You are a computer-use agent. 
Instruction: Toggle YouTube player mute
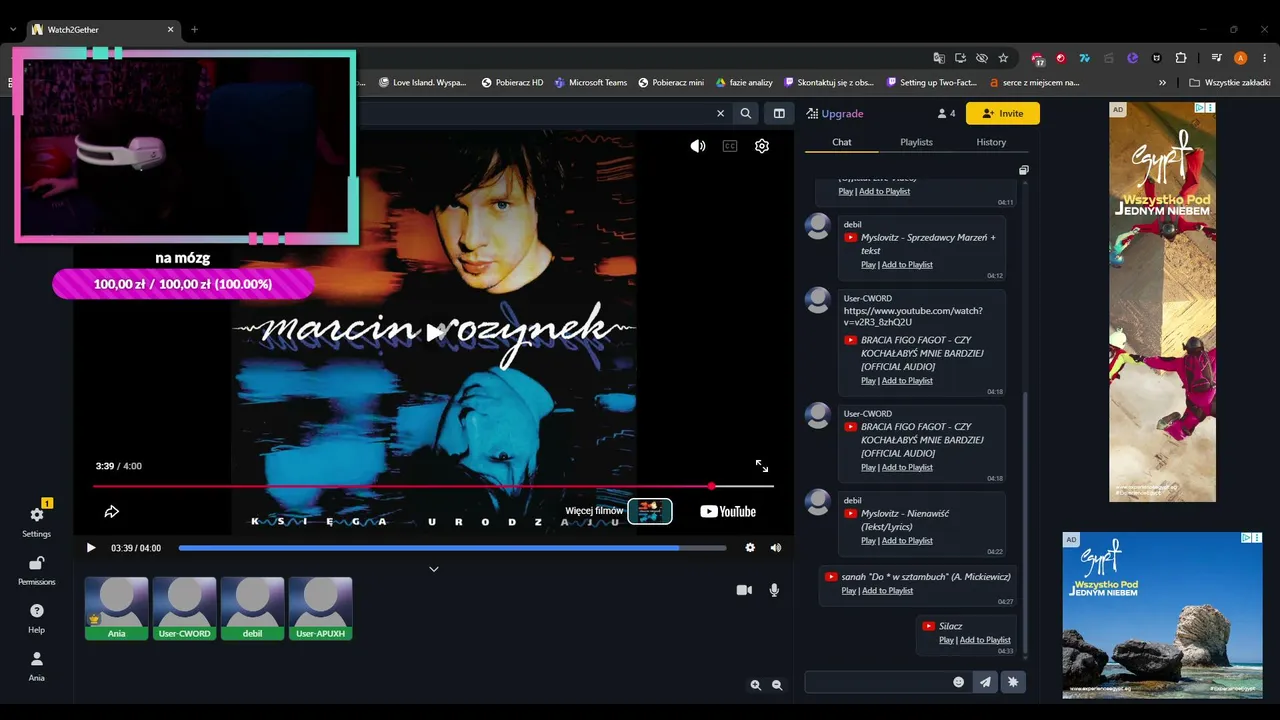click(x=698, y=146)
